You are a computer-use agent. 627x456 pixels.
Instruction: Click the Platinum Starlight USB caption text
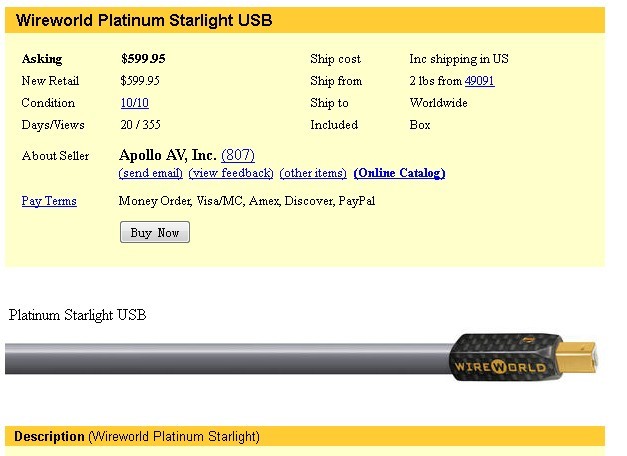click(x=78, y=315)
